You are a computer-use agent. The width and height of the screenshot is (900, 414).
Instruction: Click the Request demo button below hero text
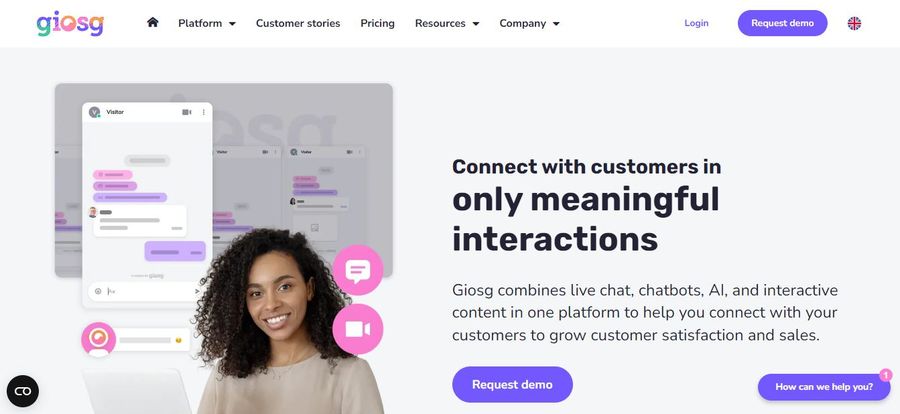coord(512,385)
